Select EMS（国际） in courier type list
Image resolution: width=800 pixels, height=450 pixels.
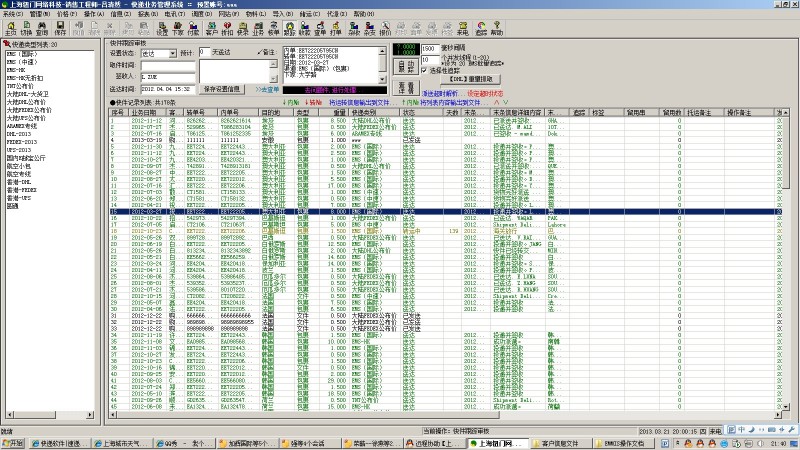(x=22, y=54)
